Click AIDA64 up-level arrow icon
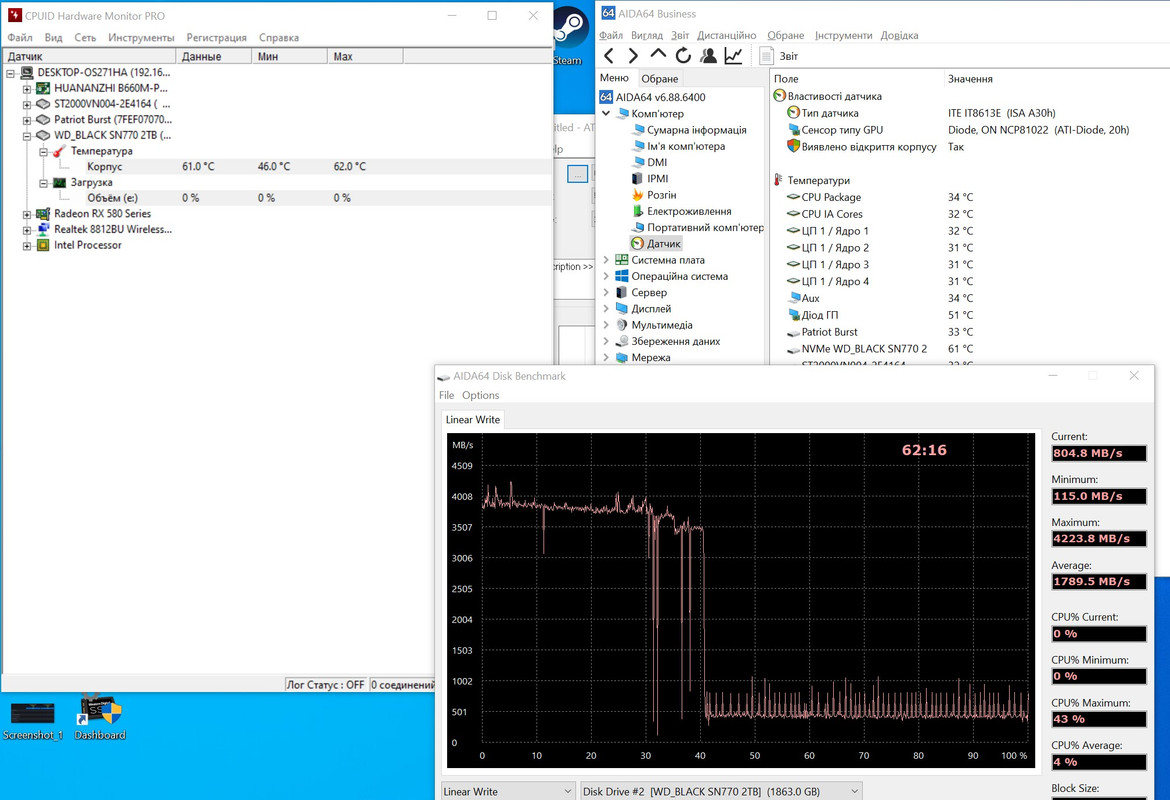The width and height of the screenshot is (1170, 800). (x=658, y=54)
